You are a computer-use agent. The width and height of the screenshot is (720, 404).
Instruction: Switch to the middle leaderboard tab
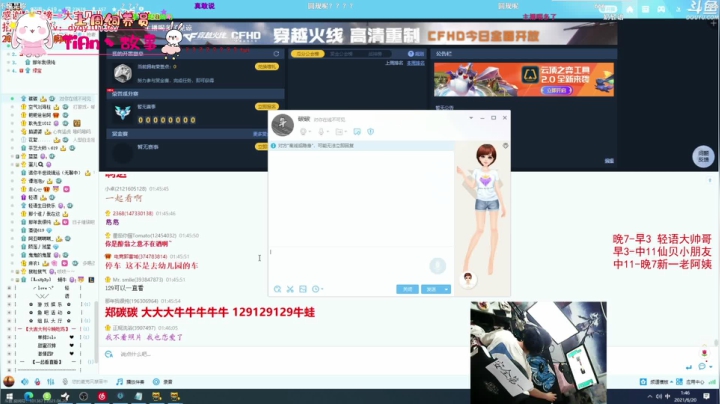coord(342,54)
